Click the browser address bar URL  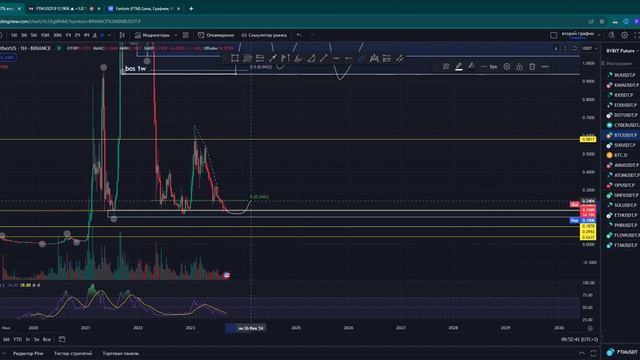click(70, 21)
